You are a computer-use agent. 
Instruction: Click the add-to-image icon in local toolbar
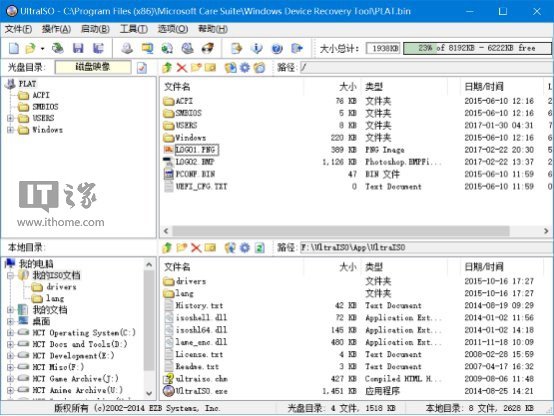coord(230,248)
